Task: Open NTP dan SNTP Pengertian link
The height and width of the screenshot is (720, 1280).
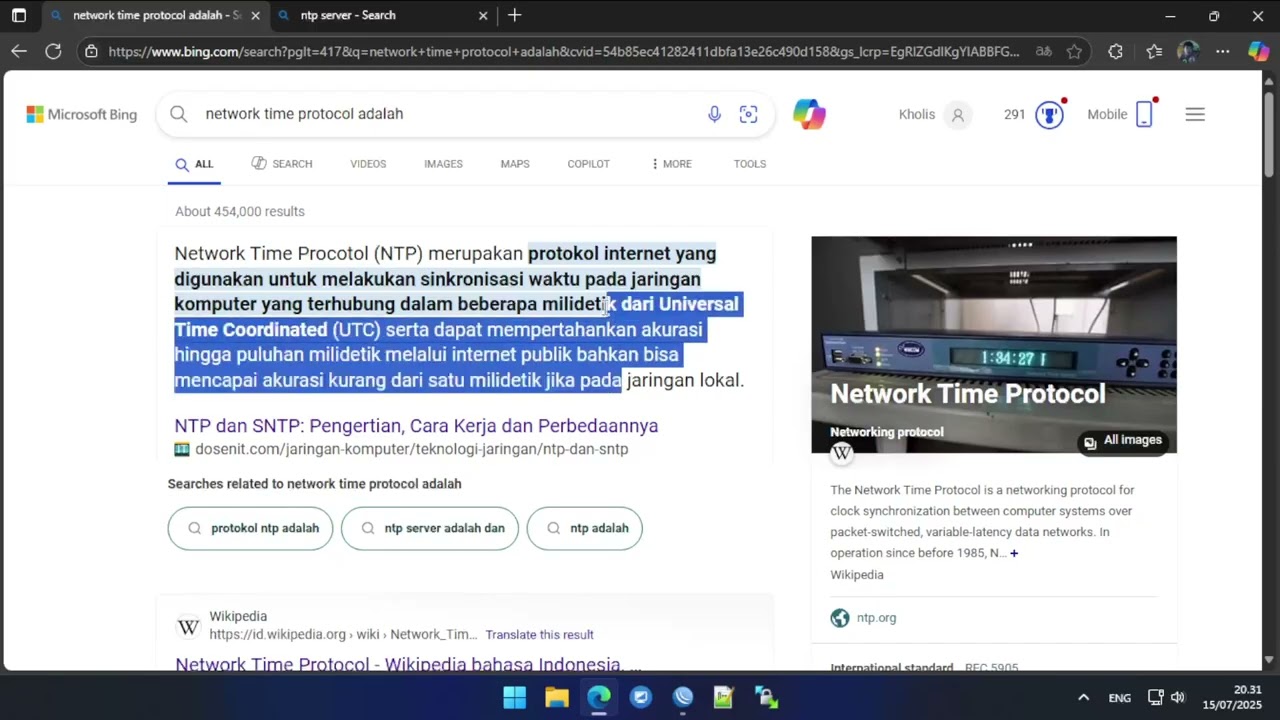Action: pos(416,426)
